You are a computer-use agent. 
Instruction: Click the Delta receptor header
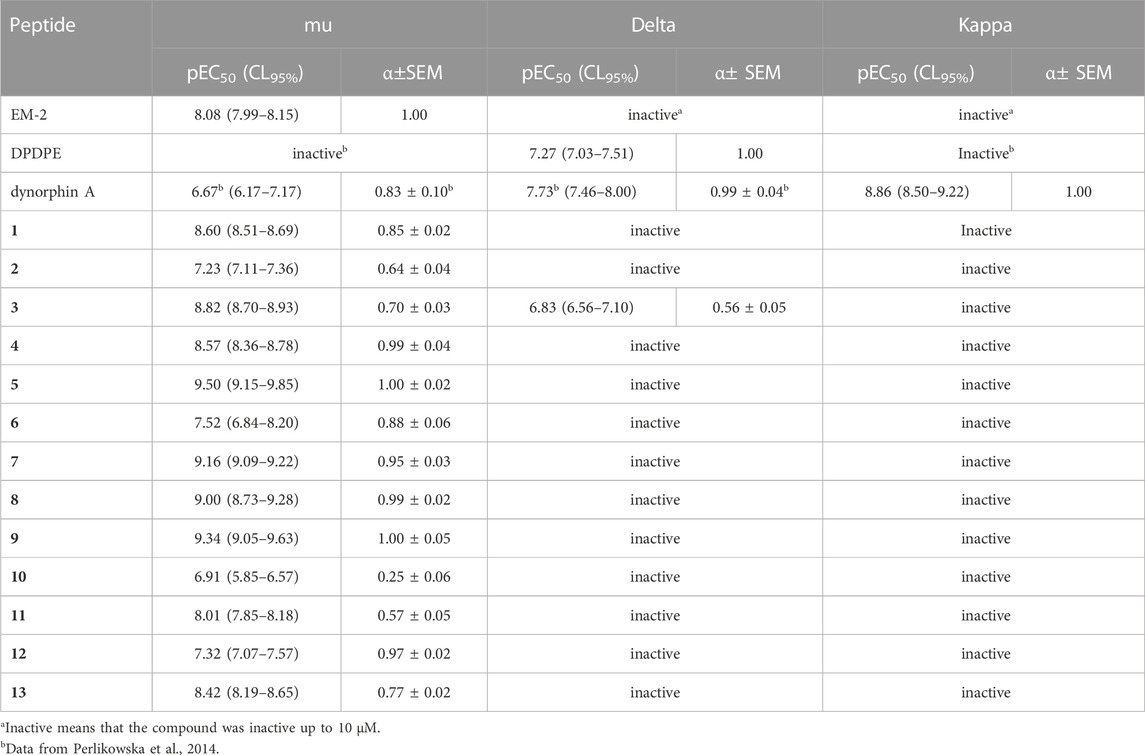pos(654,20)
